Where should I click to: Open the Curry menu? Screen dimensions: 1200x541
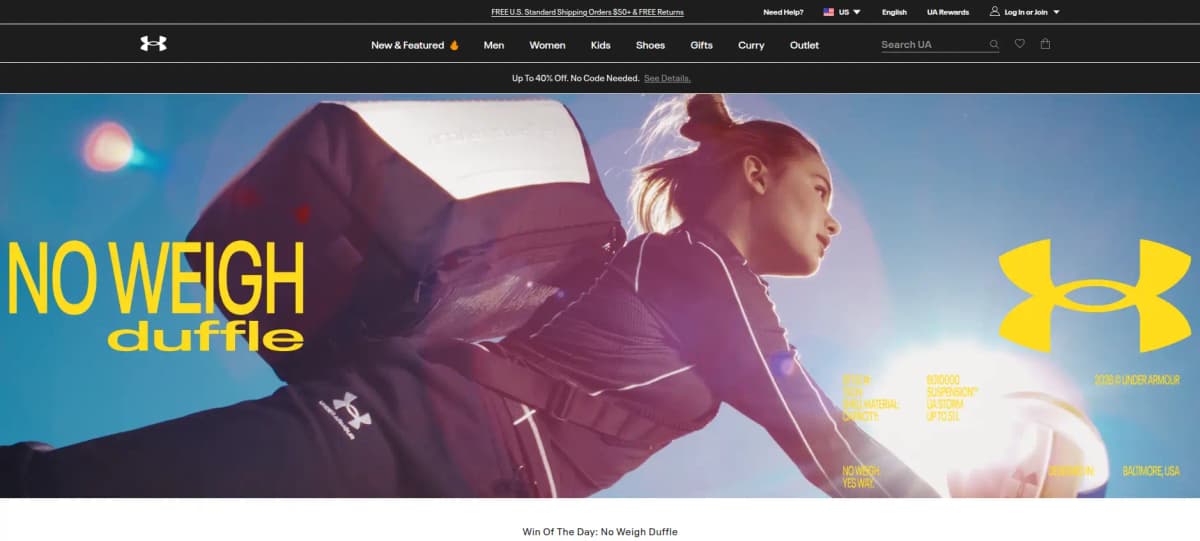point(751,45)
